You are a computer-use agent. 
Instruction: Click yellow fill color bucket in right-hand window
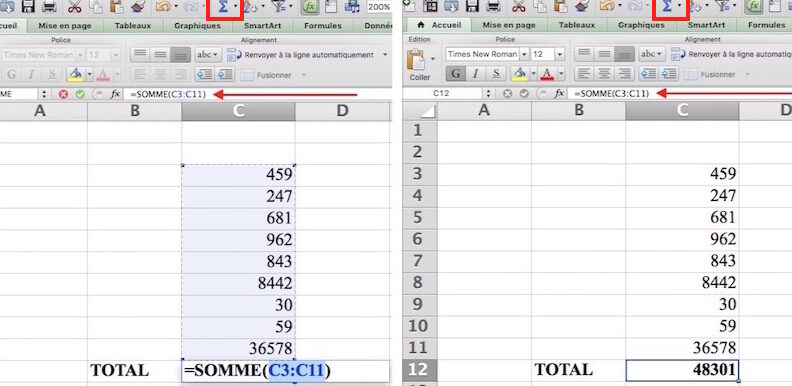tap(519, 74)
